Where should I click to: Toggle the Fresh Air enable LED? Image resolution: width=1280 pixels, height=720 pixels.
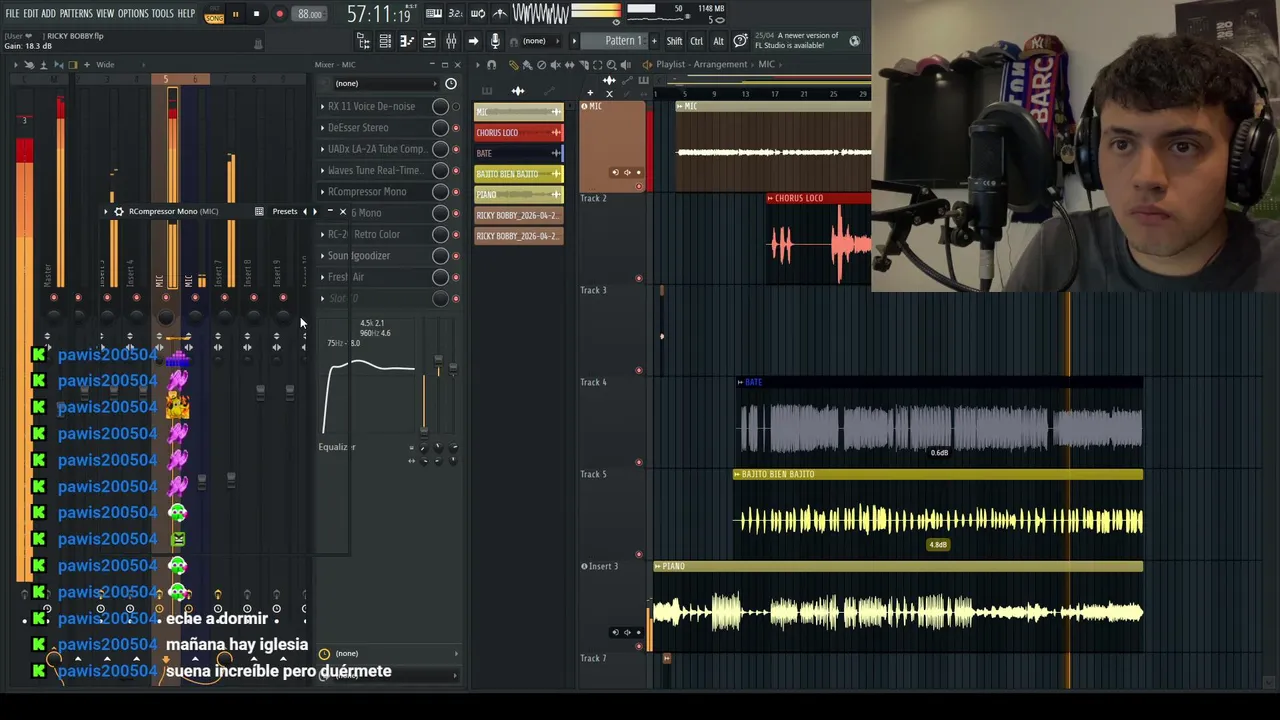(x=456, y=277)
